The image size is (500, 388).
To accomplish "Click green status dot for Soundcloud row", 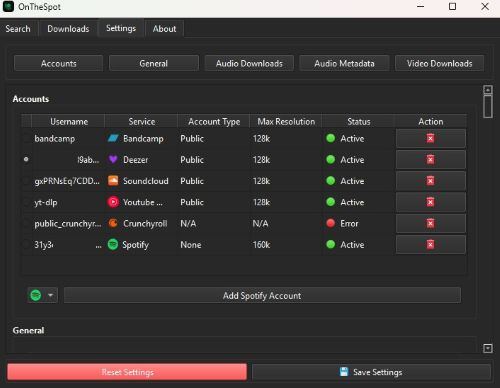I will click(330, 181).
